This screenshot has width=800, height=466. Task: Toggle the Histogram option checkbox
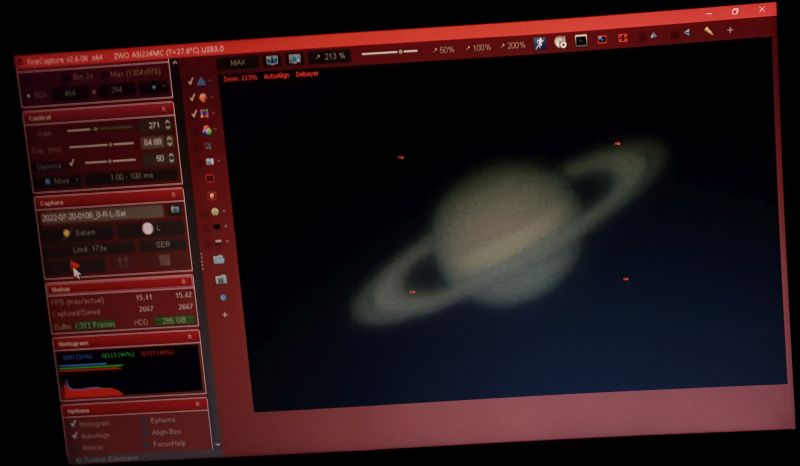click(x=73, y=423)
